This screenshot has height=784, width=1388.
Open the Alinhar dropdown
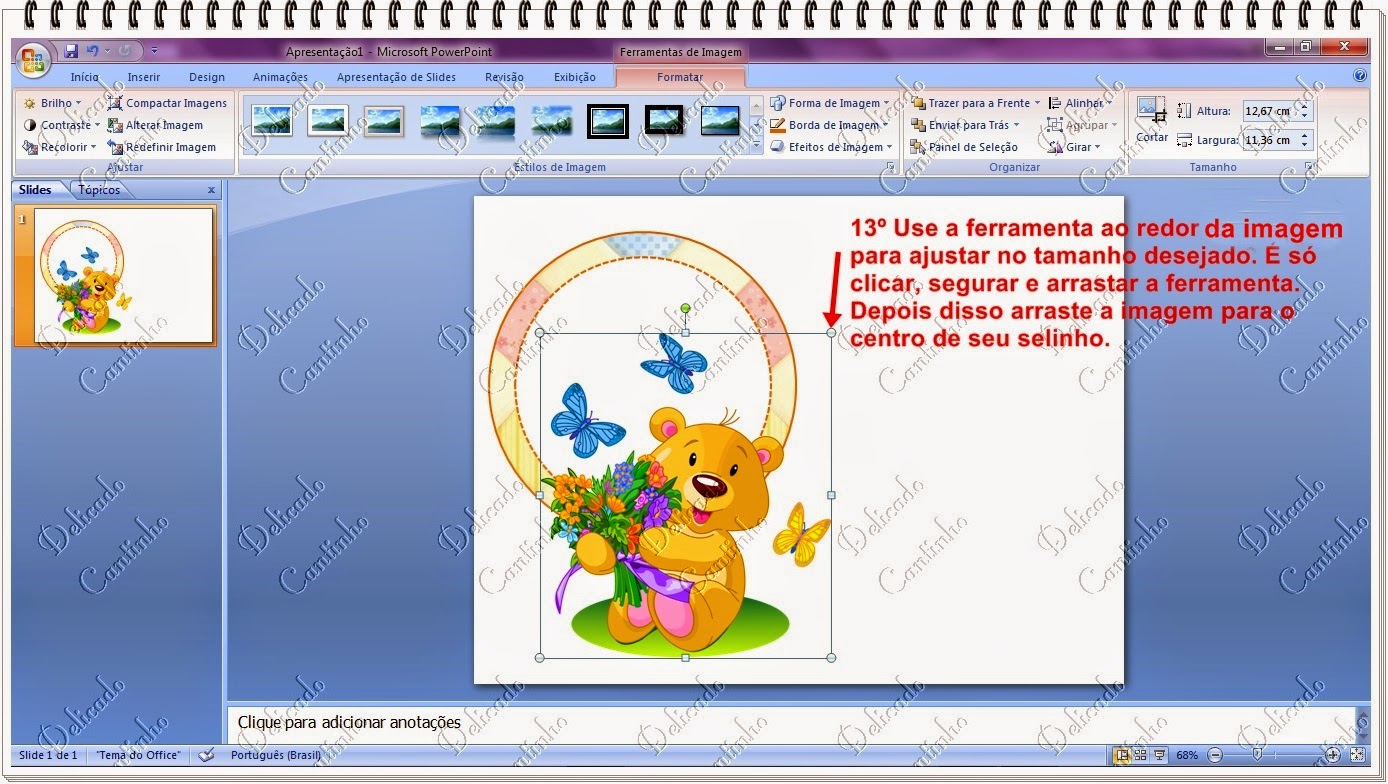coord(1080,103)
